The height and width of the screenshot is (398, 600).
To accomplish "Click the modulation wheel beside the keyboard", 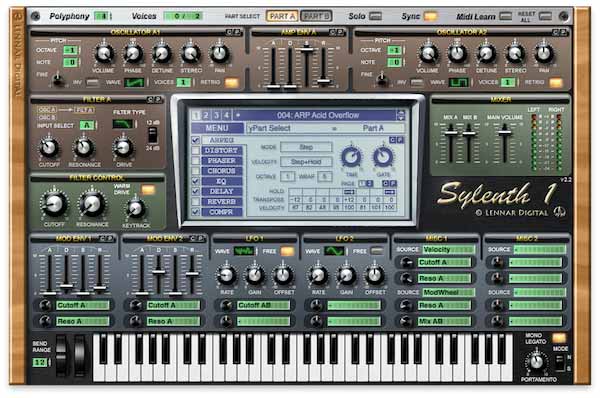I will pyautogui.click(x=80, y=356).
